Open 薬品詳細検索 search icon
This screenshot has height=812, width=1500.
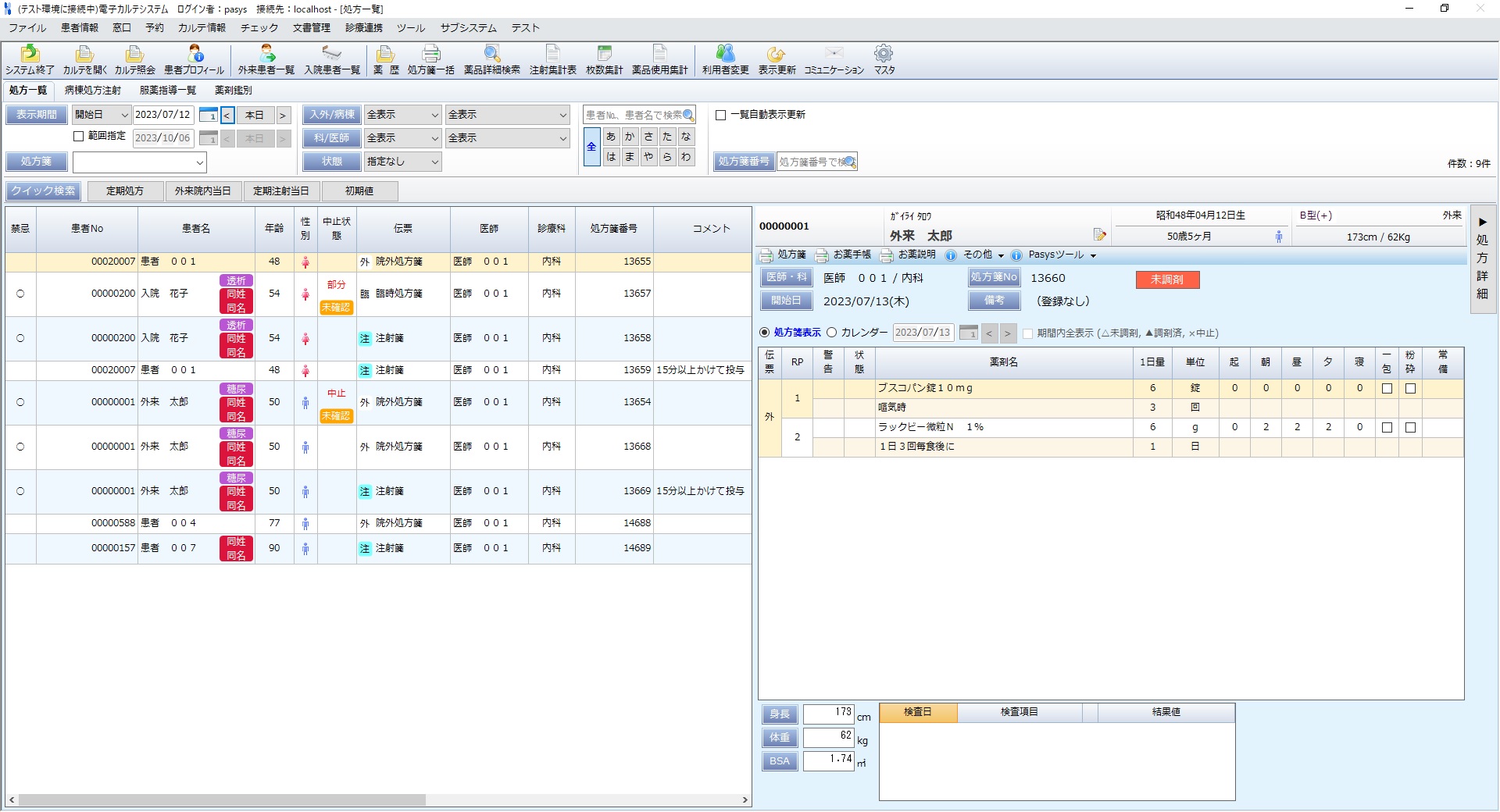(491, 54)
